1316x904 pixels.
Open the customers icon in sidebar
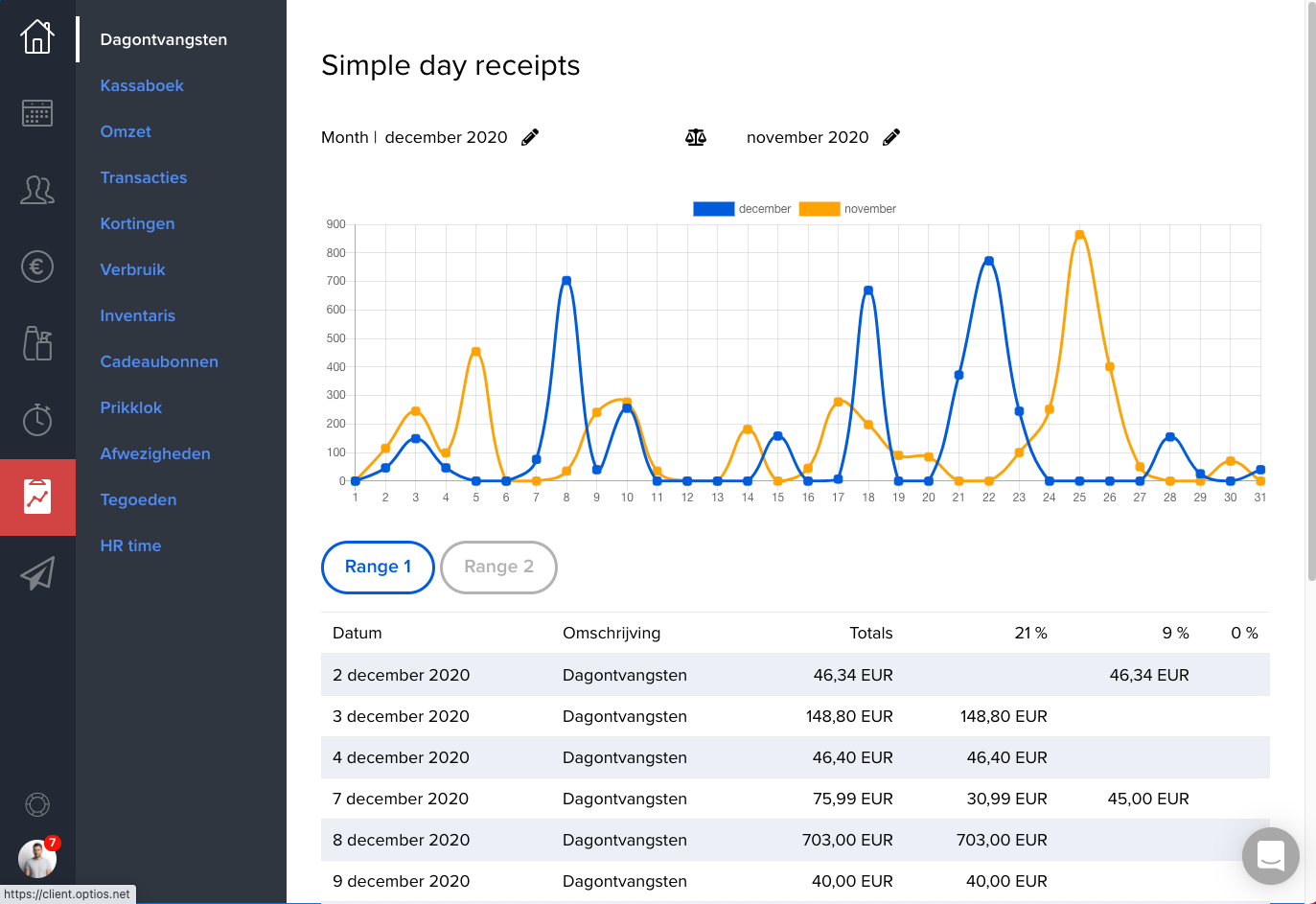(x=37, y=190)
